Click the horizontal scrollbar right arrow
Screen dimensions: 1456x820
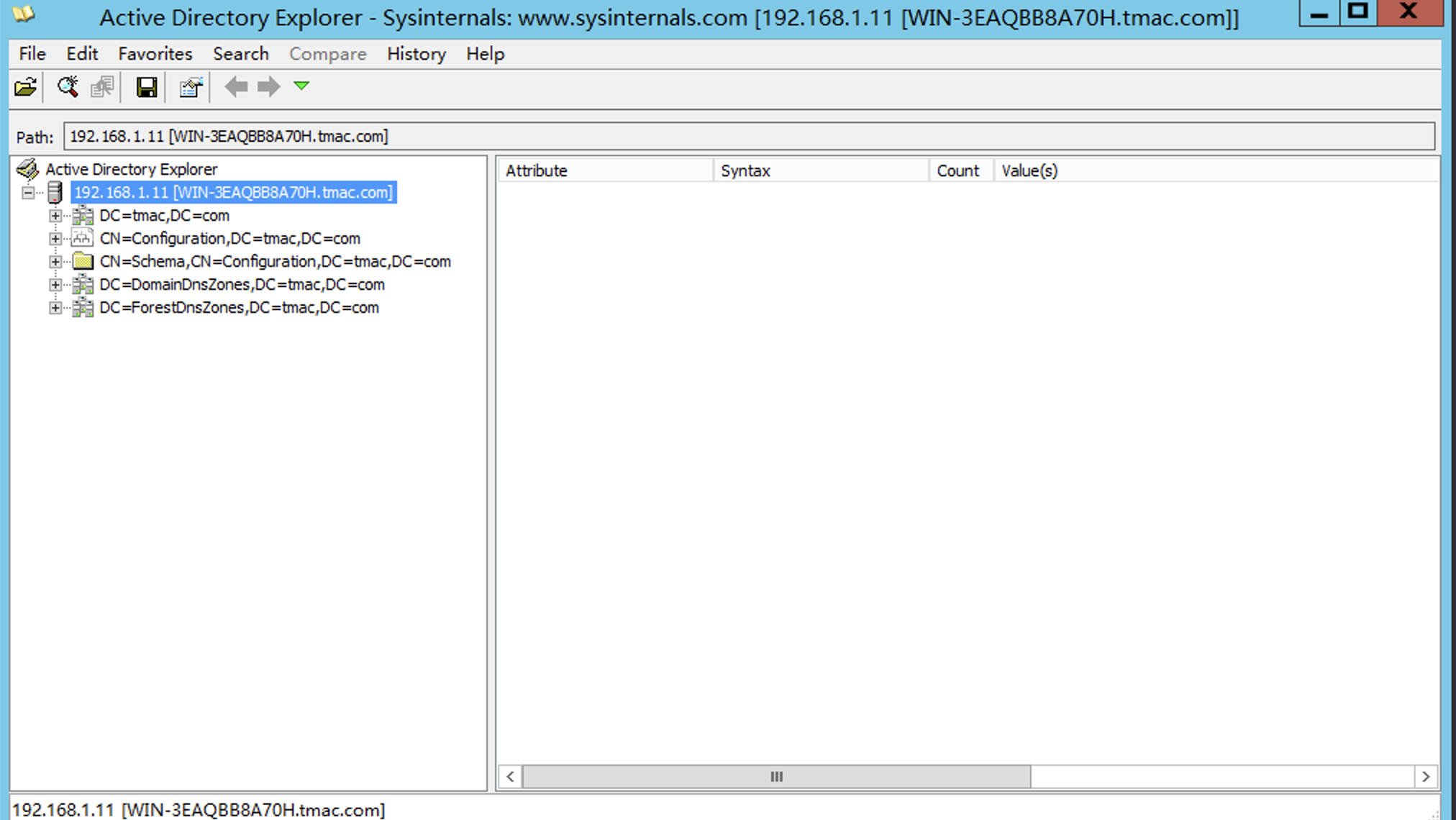pyautogui.click(x=1426, y=776)
